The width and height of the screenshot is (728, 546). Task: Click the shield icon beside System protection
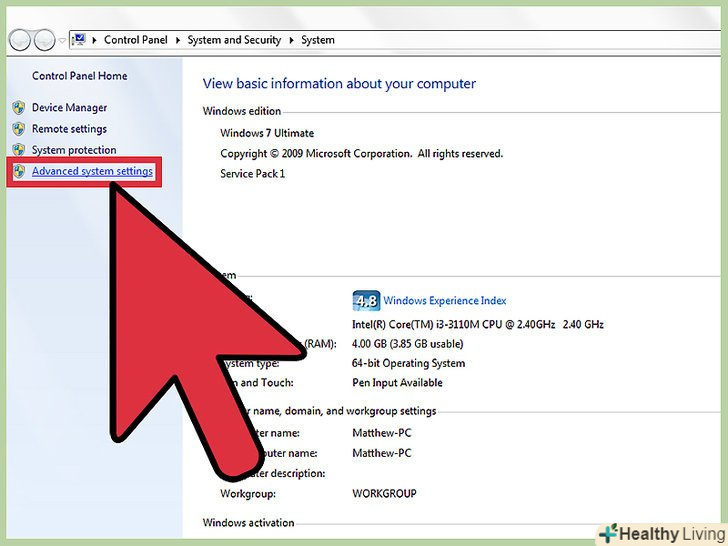(x=19, y=150)
